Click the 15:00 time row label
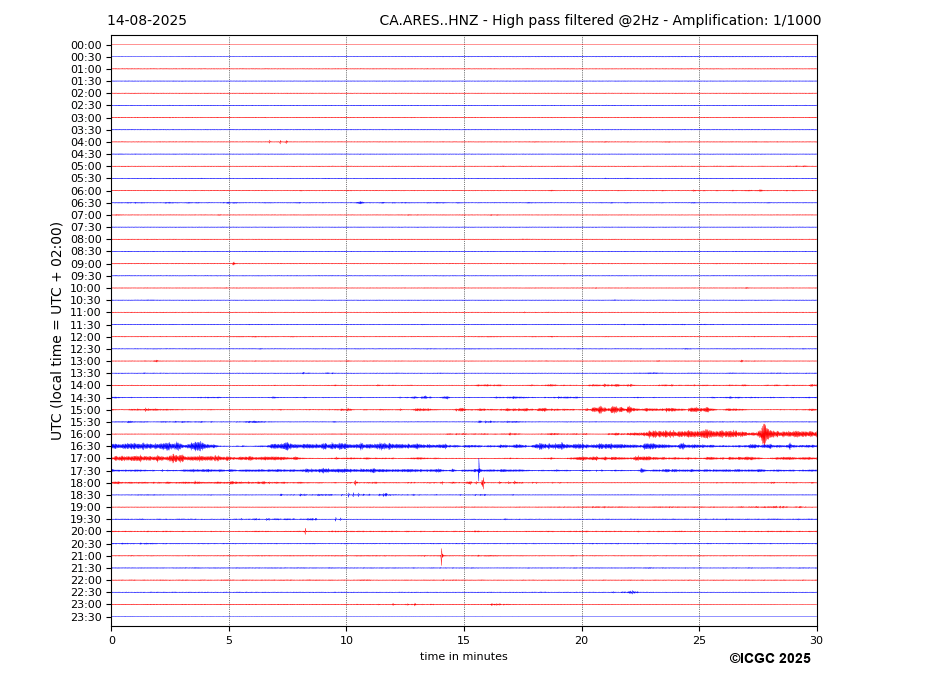The height and width of the screenshot is (696, 927). [86, 410]
